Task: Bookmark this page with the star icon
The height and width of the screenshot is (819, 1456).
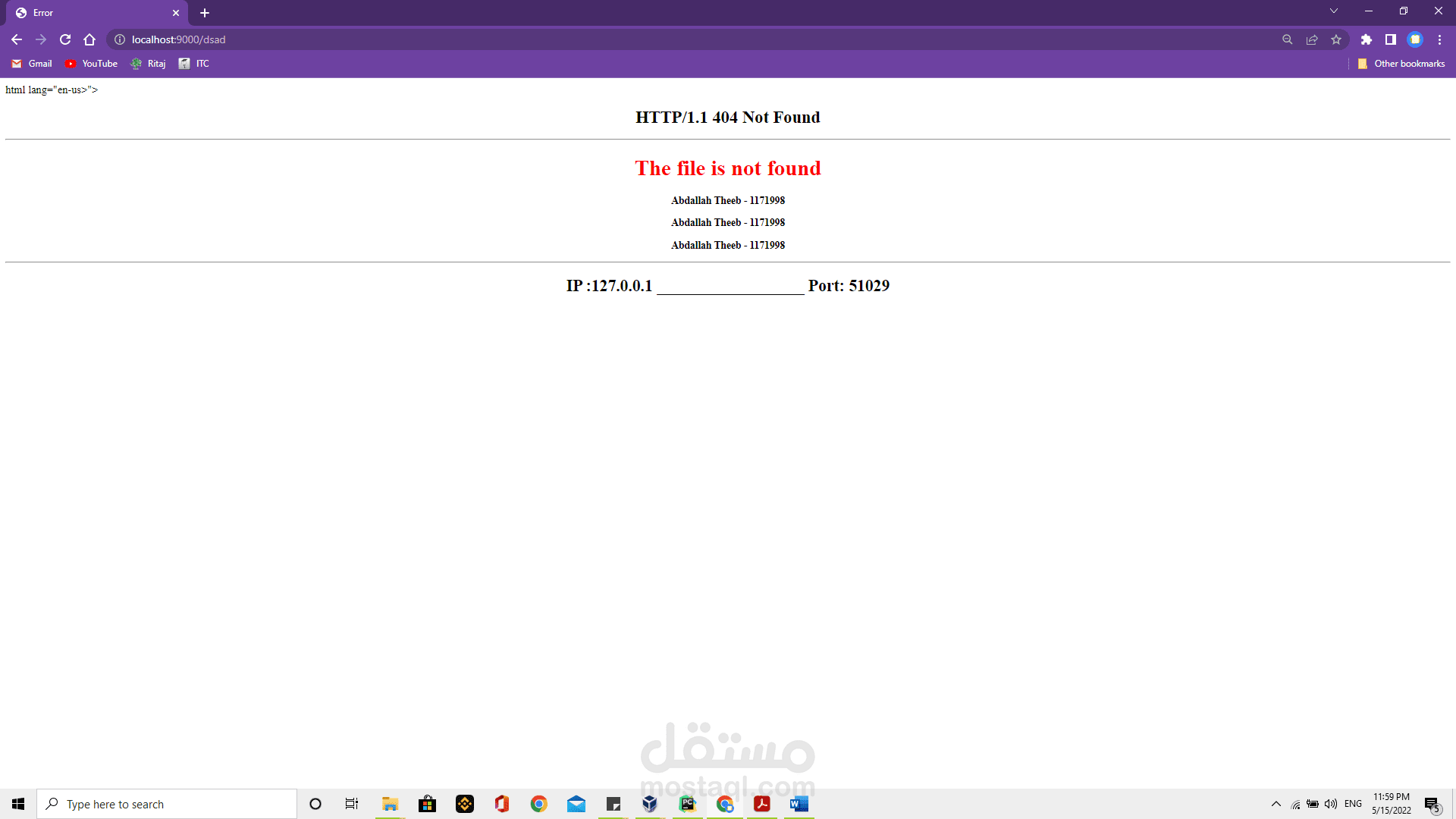Action: coord(1336,39)
